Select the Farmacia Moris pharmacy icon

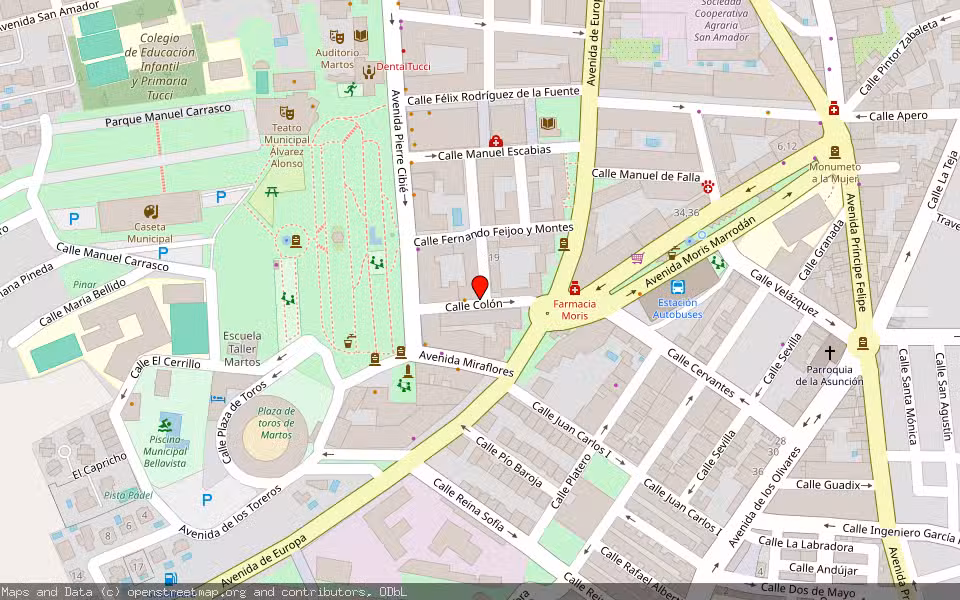point(574,288)
